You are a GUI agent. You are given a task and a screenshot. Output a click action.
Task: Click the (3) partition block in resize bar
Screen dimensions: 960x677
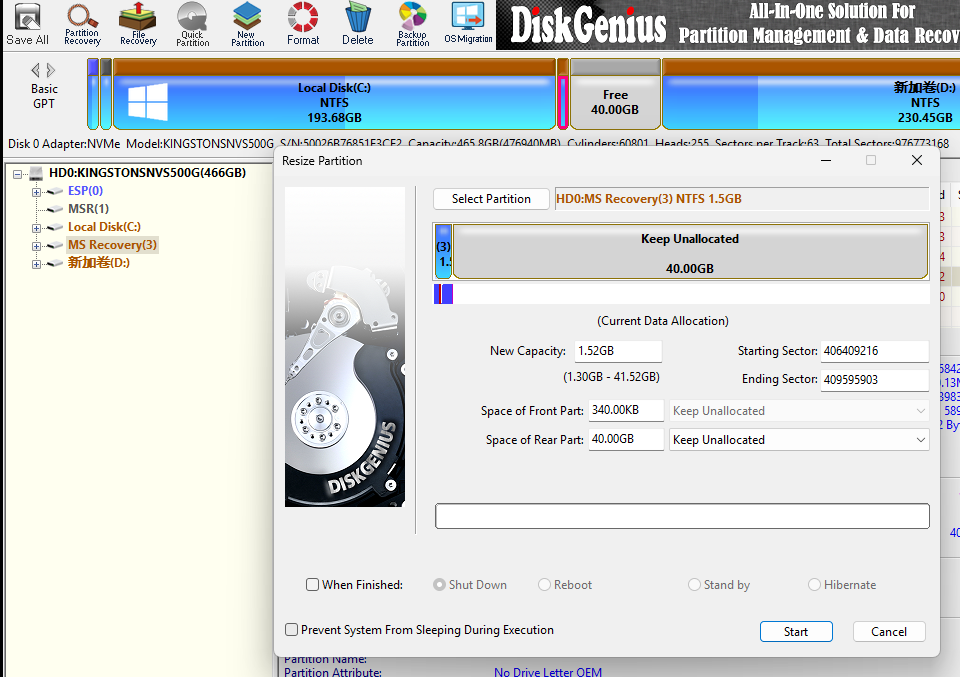[443, 252]
